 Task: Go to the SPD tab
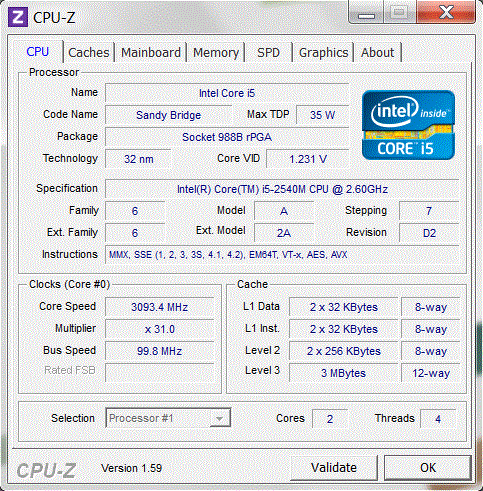coord(269,52)
